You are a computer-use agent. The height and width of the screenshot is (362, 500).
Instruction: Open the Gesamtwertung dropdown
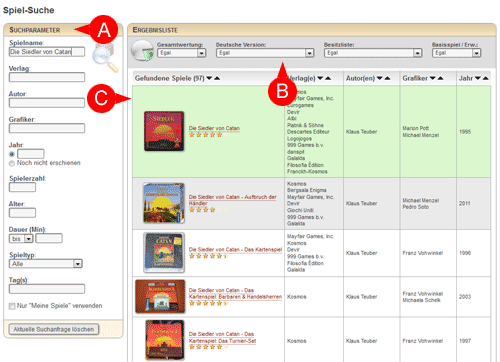coord(182,53)
